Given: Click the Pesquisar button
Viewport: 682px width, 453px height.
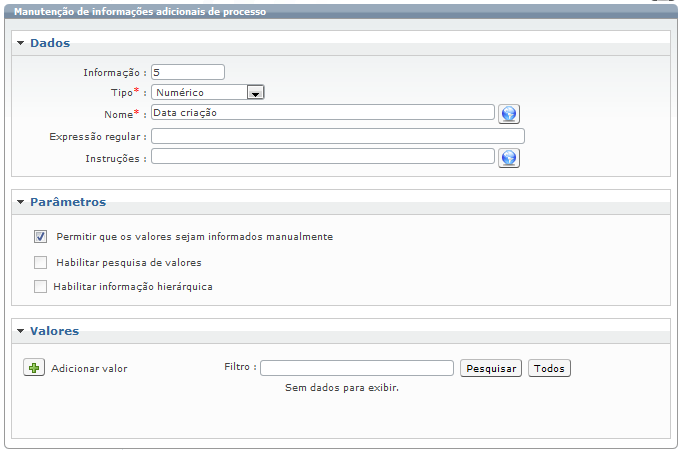Looking at the screenshot, I should 491,368.
